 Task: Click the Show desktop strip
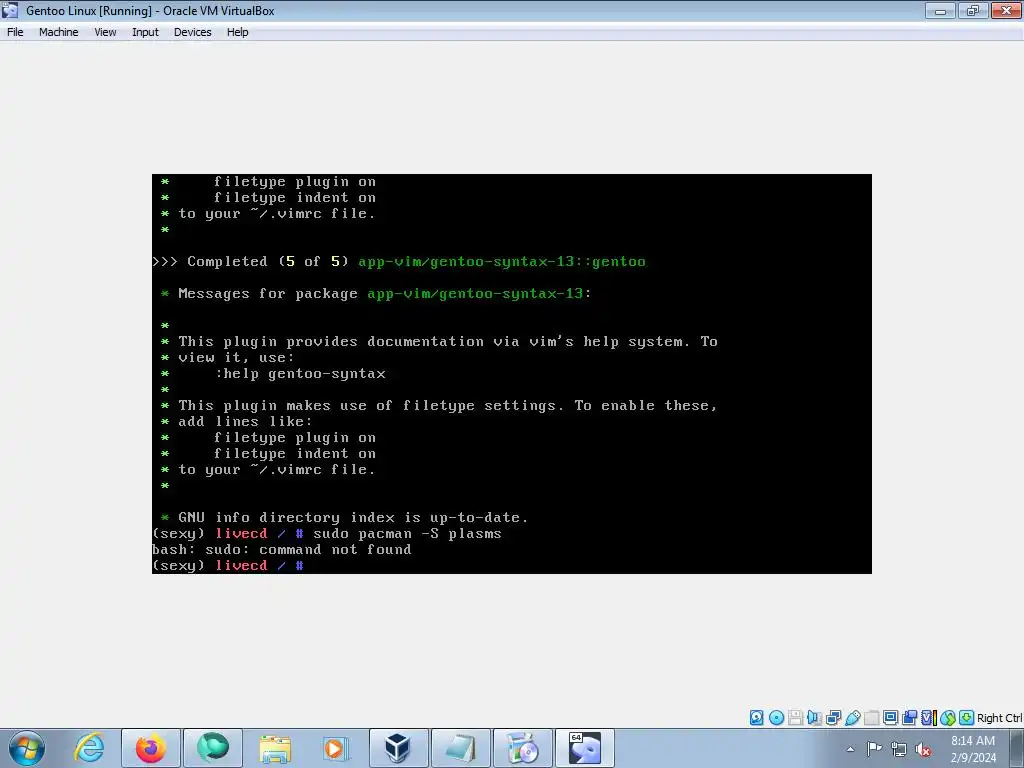[x=1017, y=748]
